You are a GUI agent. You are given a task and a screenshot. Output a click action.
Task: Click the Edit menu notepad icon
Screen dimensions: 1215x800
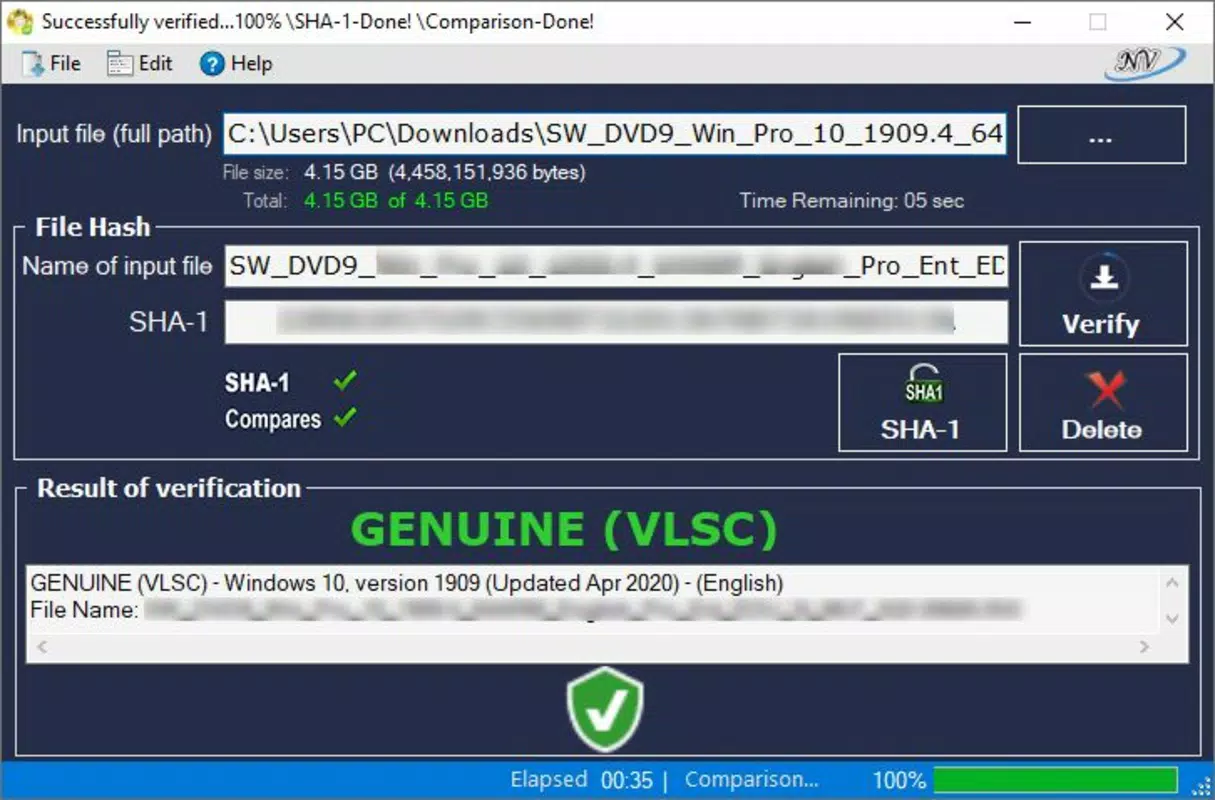120,64
